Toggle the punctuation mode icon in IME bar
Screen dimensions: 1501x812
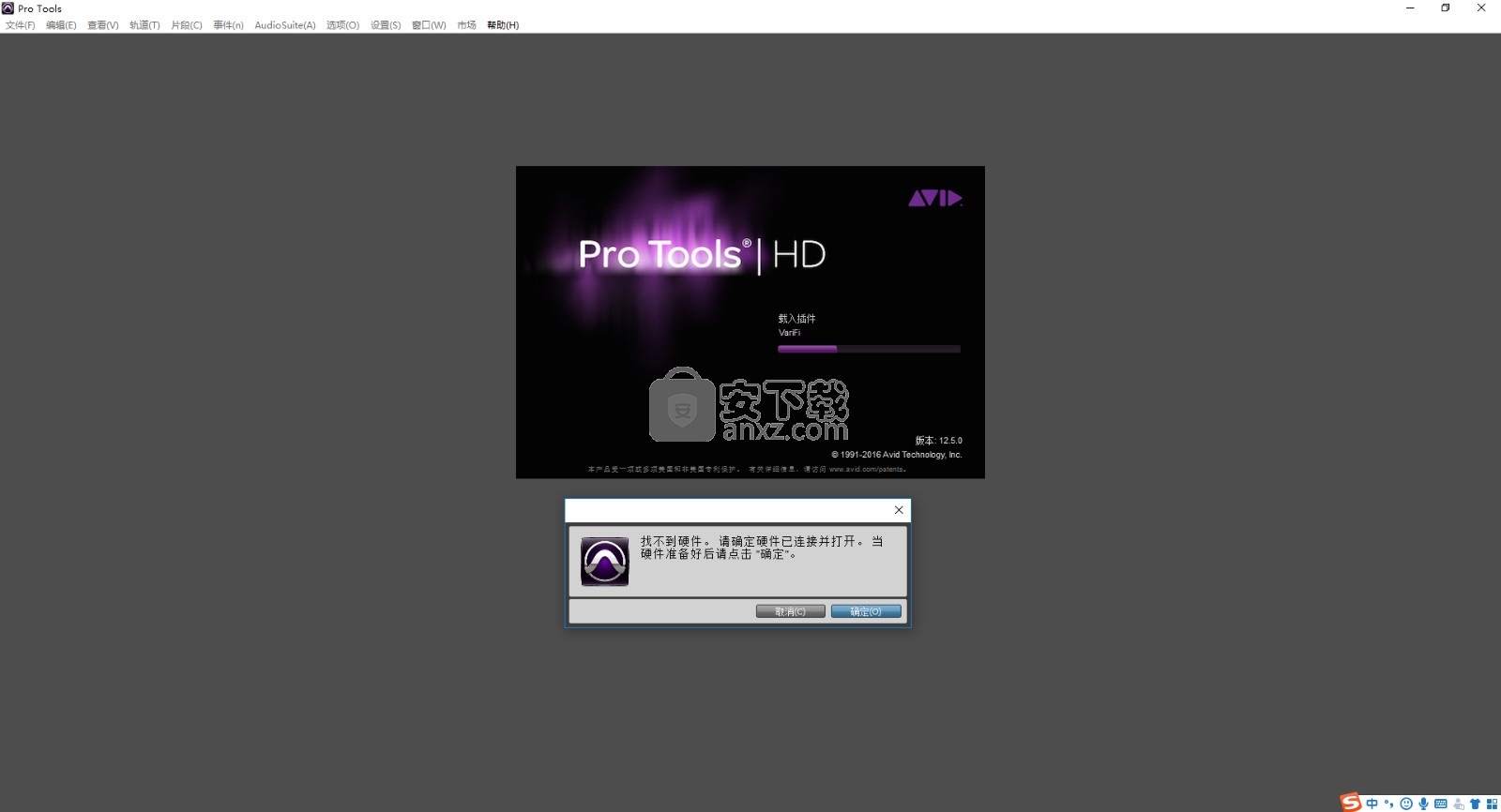pos(1389,804)
